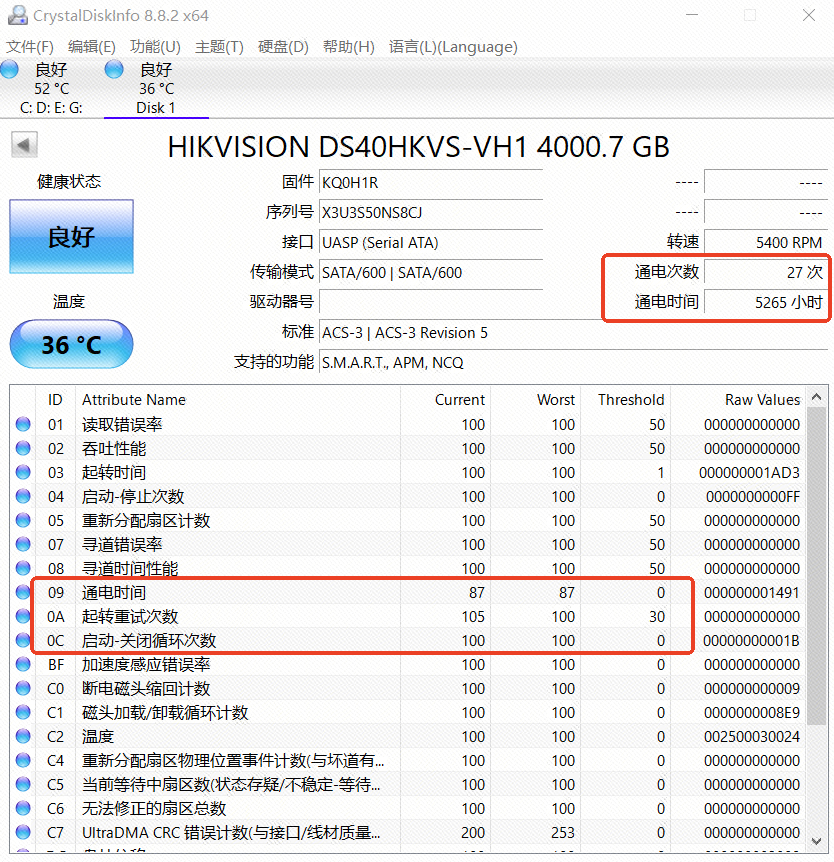834x862 pixels.
Task: Click raw value 000000001491 of 通电时间
Action: 752,593
